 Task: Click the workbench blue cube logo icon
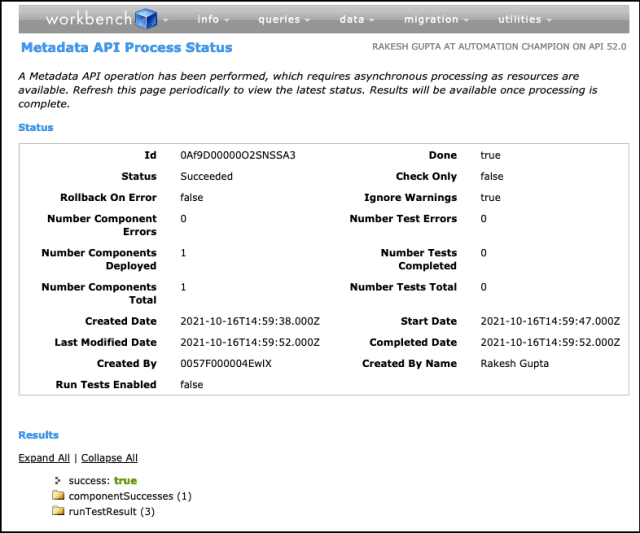pyautogui.click(x=147, y=19)
